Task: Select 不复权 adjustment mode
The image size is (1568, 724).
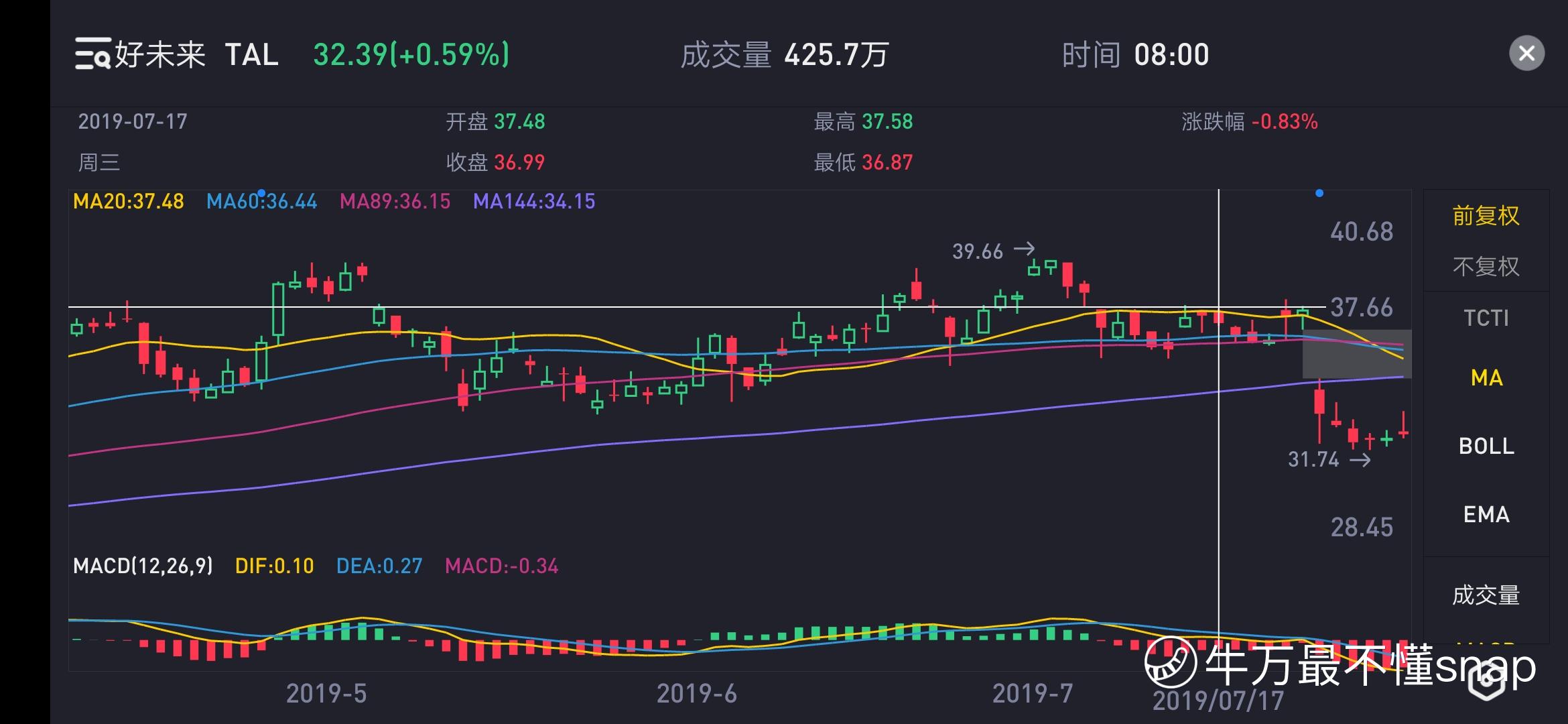Action: click(x=1486, y=267)
